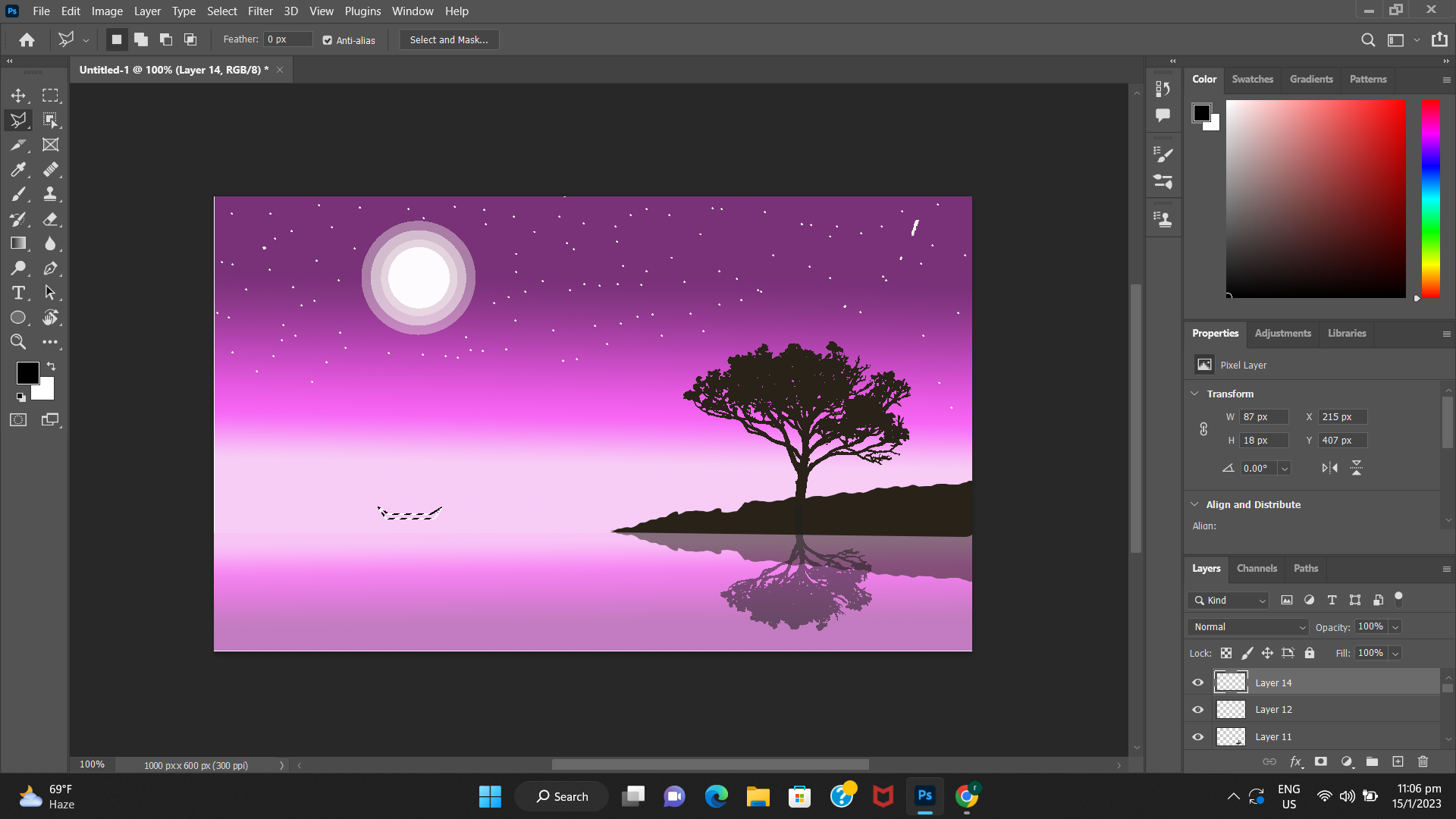The width and height of the screenshot is (1456, 819).
Task: Open the Filter menu
Action: [x=260, y=11]
